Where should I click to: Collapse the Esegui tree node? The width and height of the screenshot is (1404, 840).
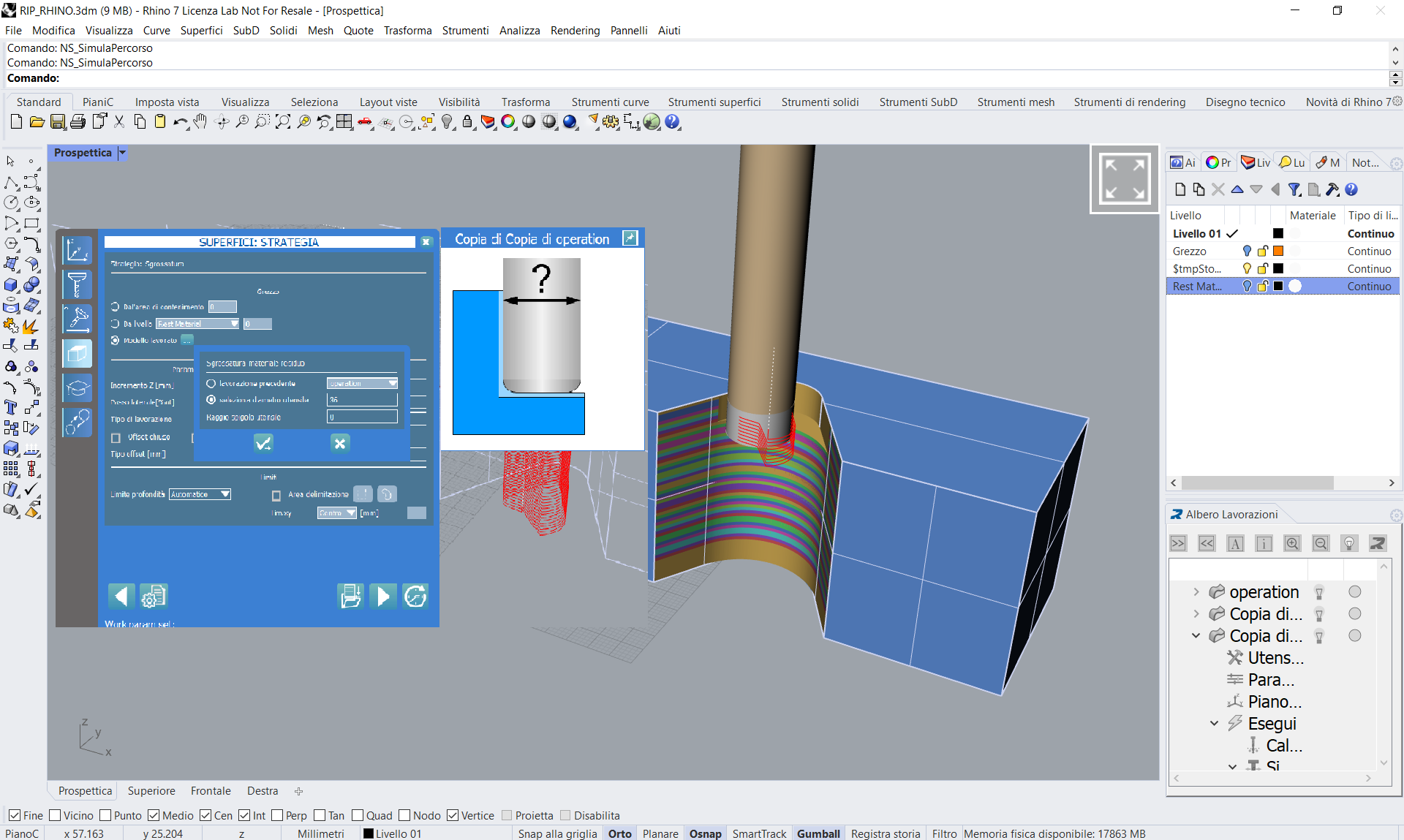(x=1215, y=723)
